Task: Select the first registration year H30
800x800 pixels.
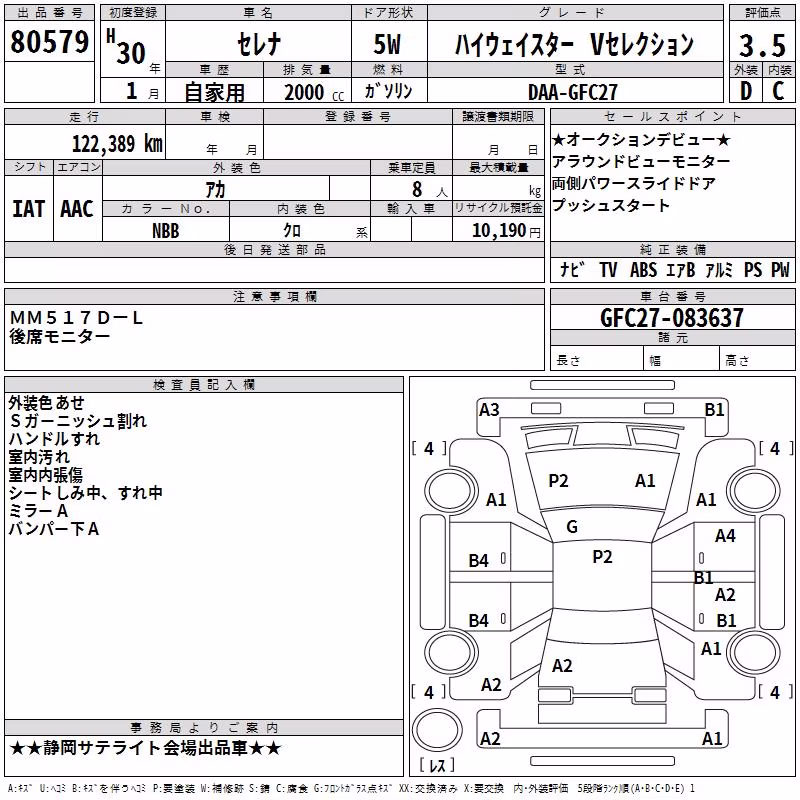Action: (127, 47)
